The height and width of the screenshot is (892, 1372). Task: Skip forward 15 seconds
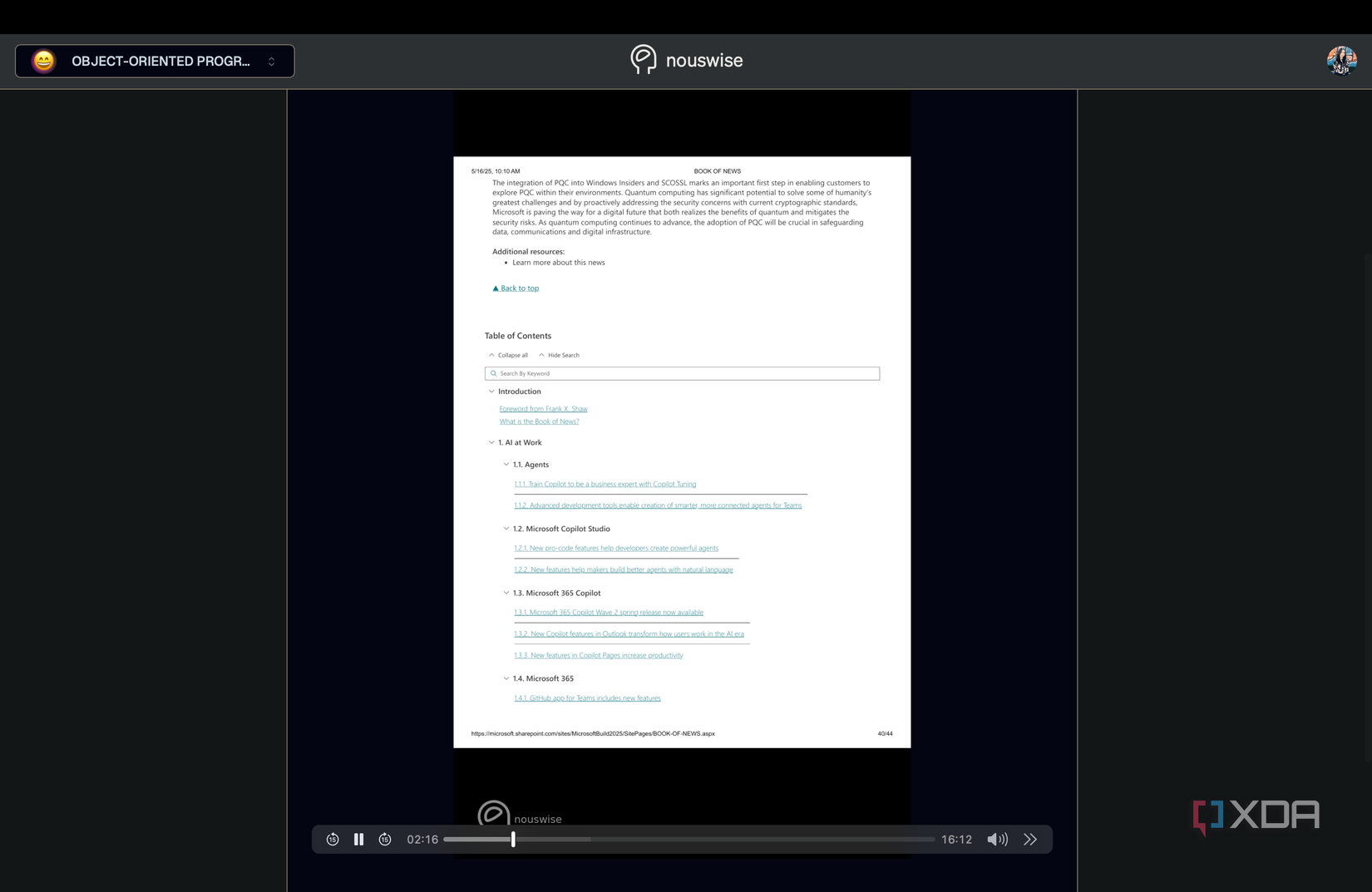pyautogui.click(x=385, y=840)
